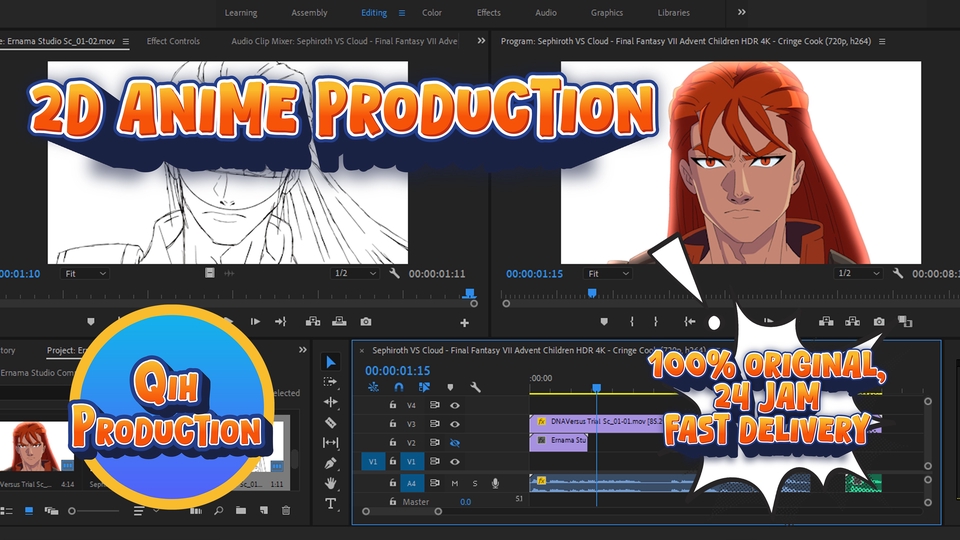Select the Pen tool
This screenshot has height=540, width=960.
[331, 463]
